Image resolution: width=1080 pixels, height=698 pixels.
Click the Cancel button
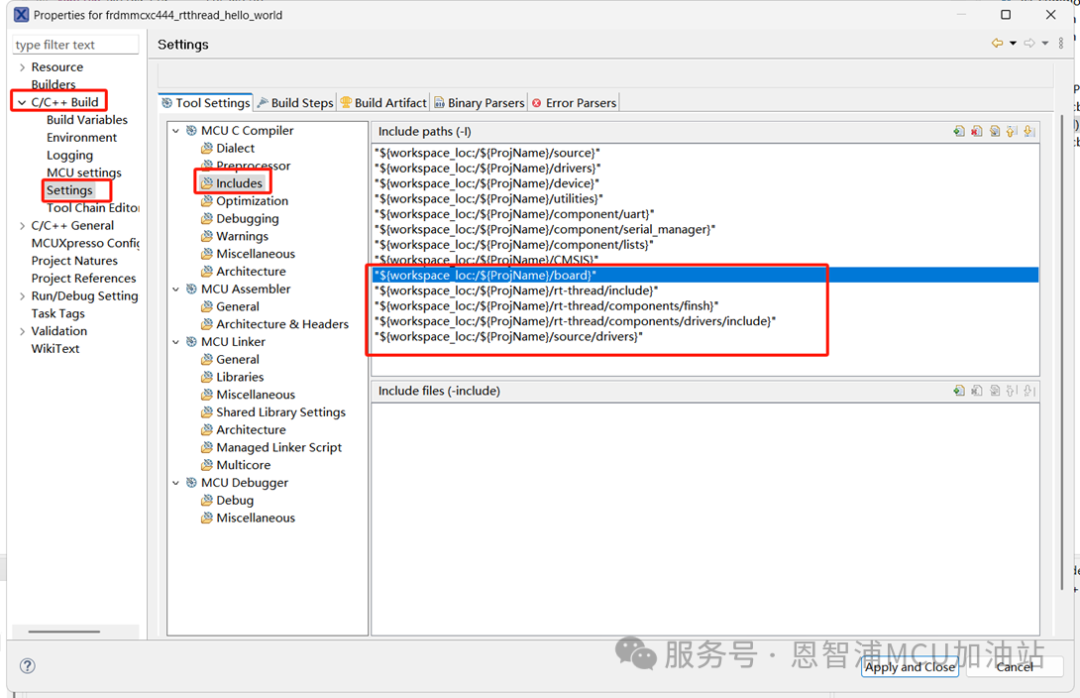pos(1015,667)
